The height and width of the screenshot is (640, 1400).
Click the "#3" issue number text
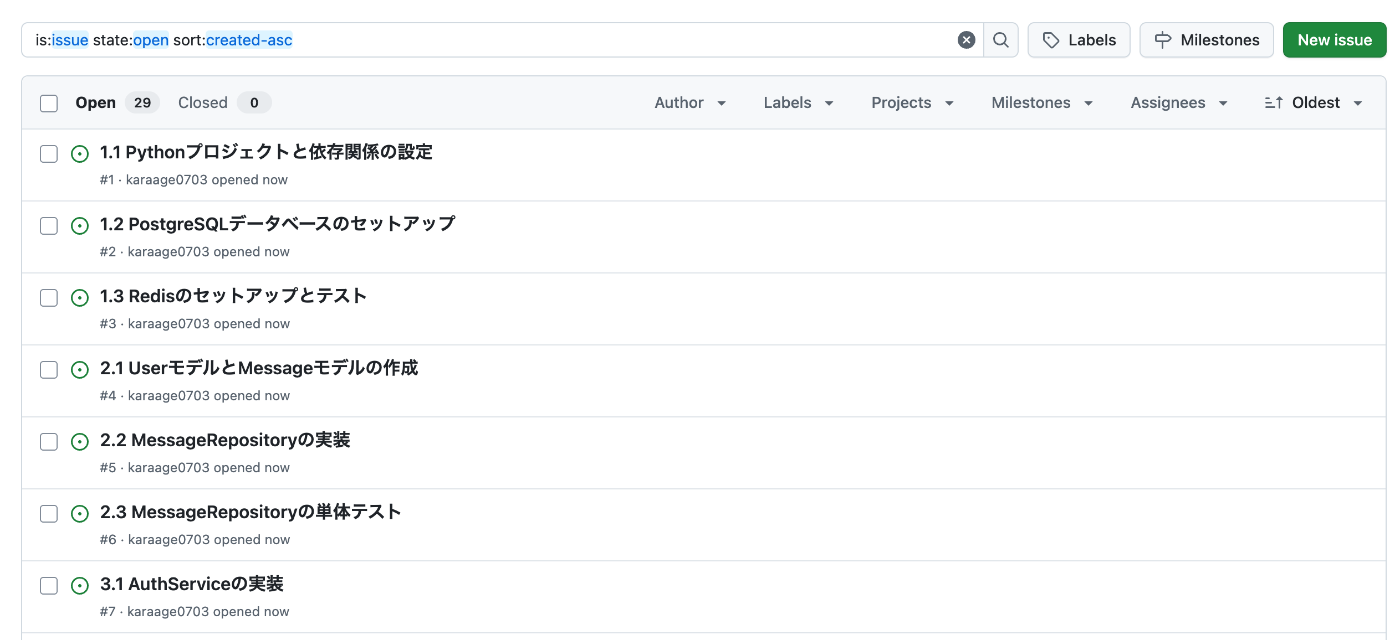pyautogui.click(x=108, y=324)
